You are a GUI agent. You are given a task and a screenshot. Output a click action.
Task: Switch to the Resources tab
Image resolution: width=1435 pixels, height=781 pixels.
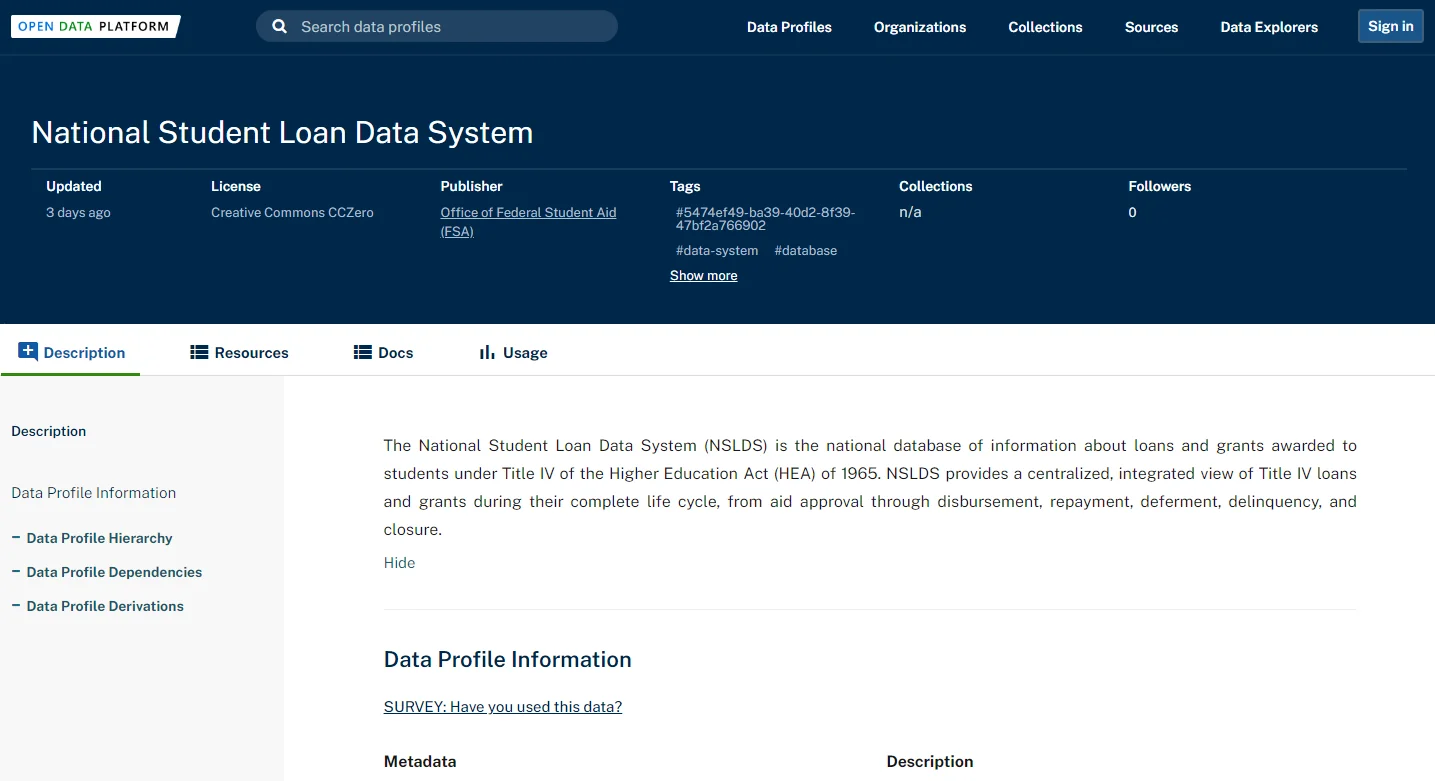point(239,352)
